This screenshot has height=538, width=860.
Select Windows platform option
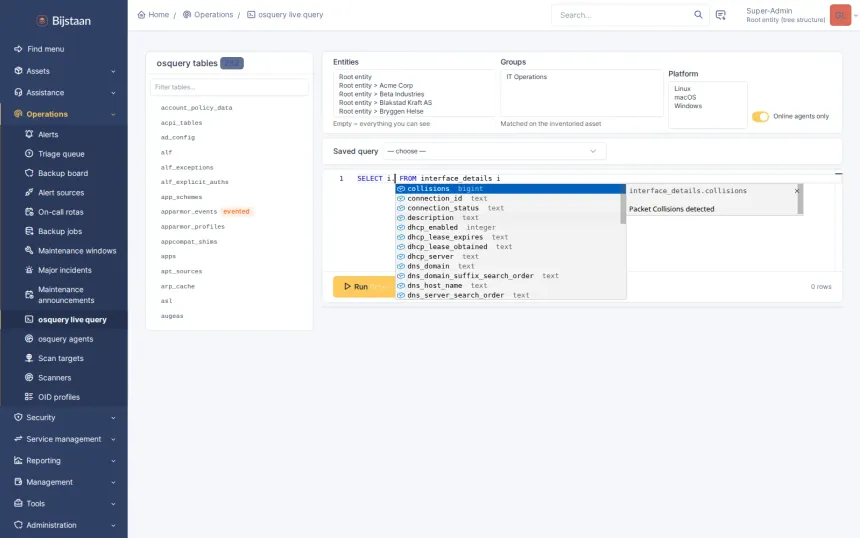[688, 106]
